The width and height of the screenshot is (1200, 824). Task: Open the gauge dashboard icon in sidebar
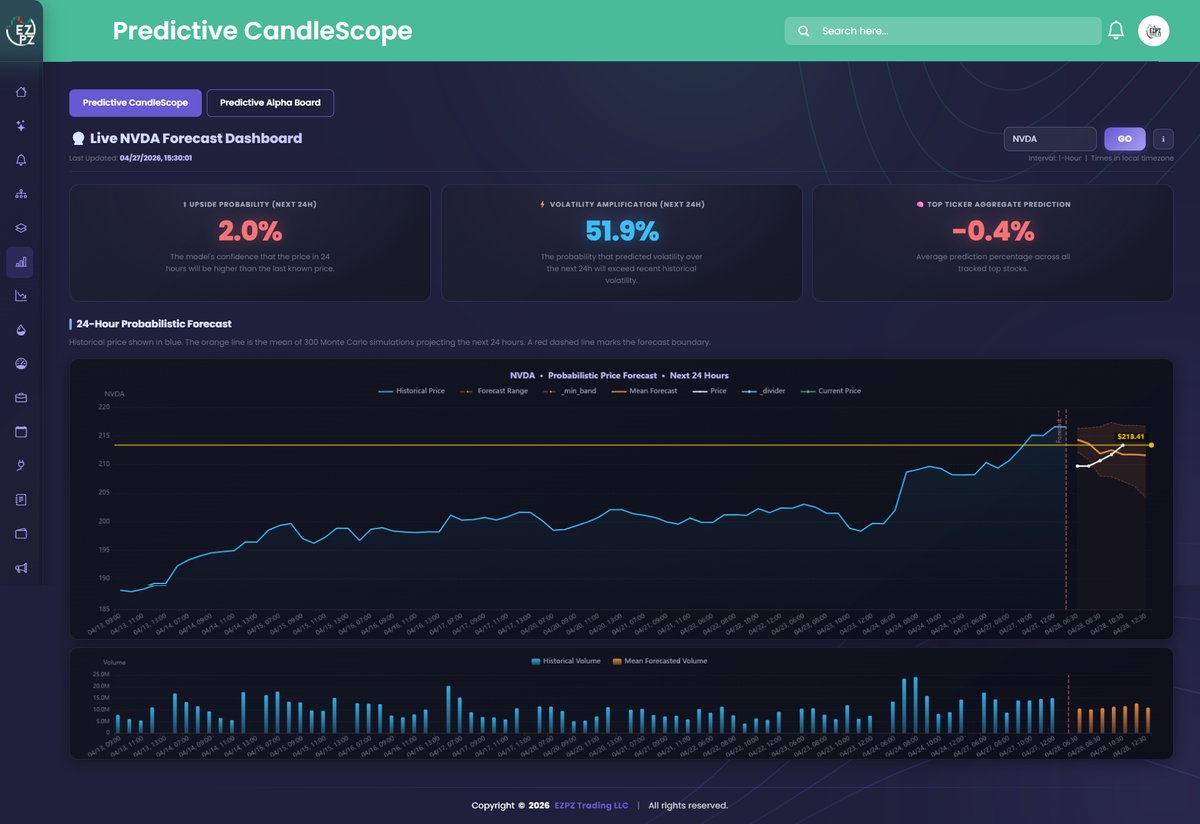point(21,364)
